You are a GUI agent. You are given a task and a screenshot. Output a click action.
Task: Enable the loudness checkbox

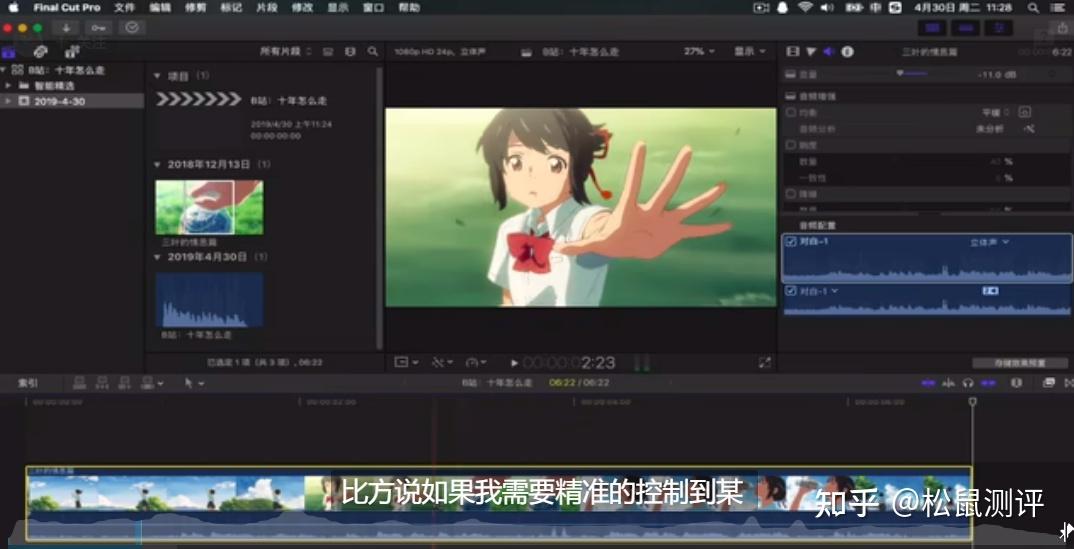click(x=790, y=145)
